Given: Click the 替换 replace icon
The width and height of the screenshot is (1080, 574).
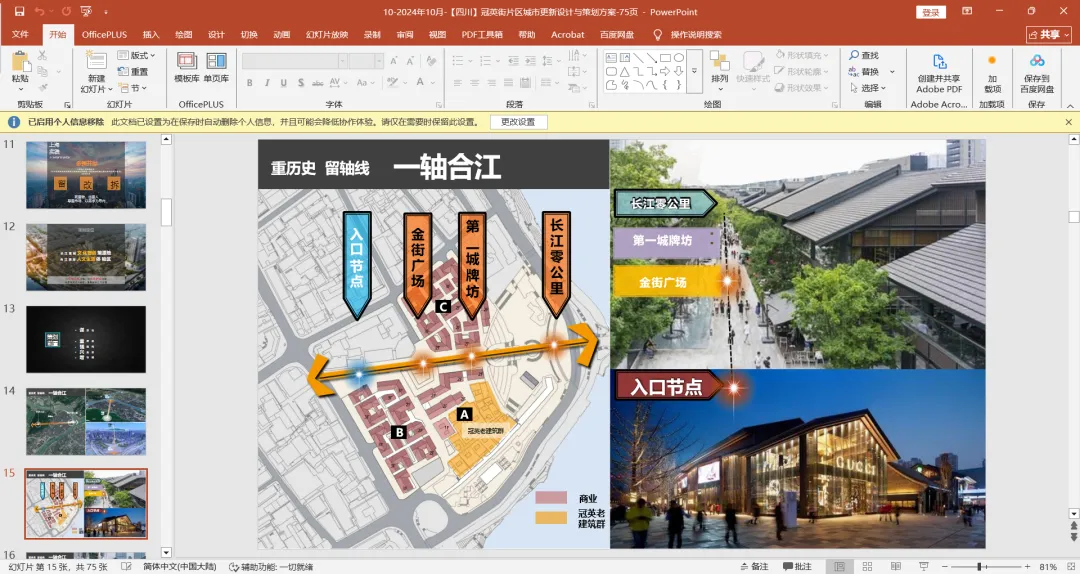Looking at the screenshot, I should [x=854, y=72].
